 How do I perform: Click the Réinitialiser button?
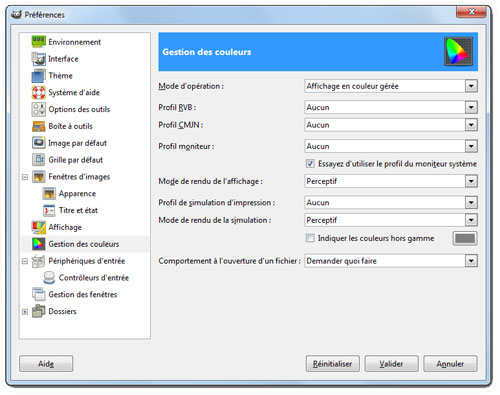[x=333, y=364]
